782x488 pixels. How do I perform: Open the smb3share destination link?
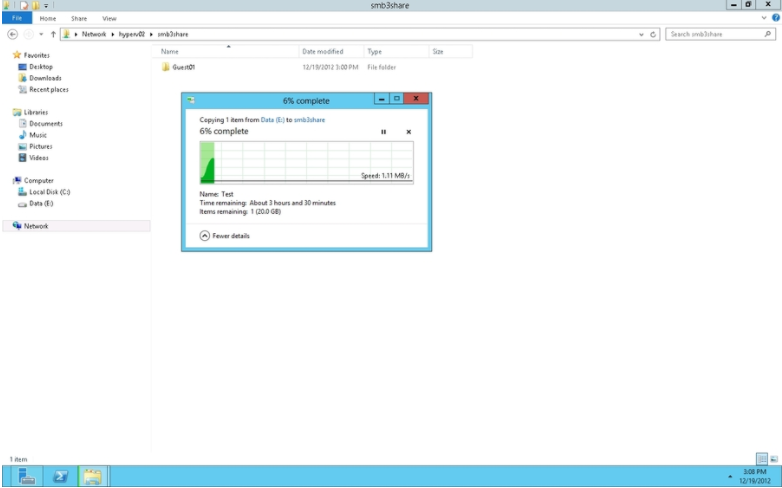tap(309, 120)
